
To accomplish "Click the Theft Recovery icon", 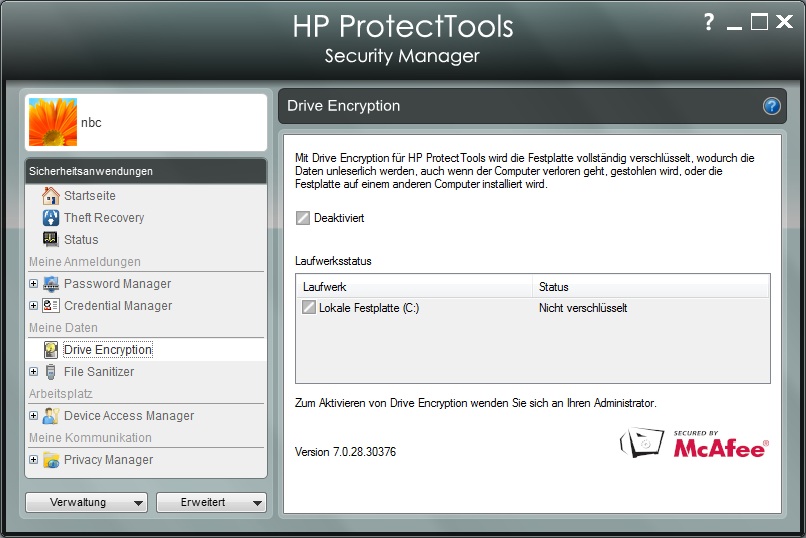I will [50, 218].
